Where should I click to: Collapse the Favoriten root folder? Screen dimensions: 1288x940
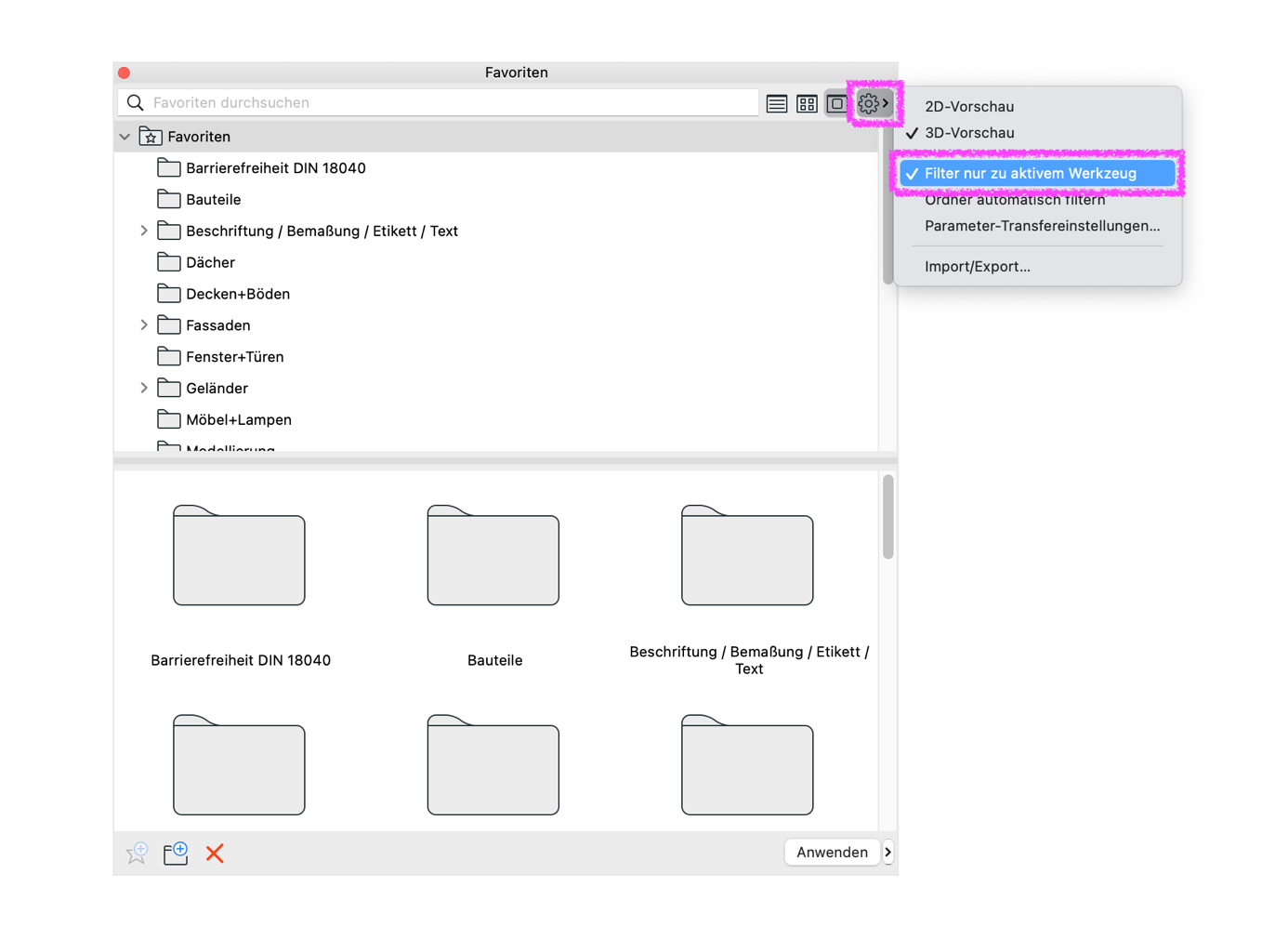[x=125, y=137]
